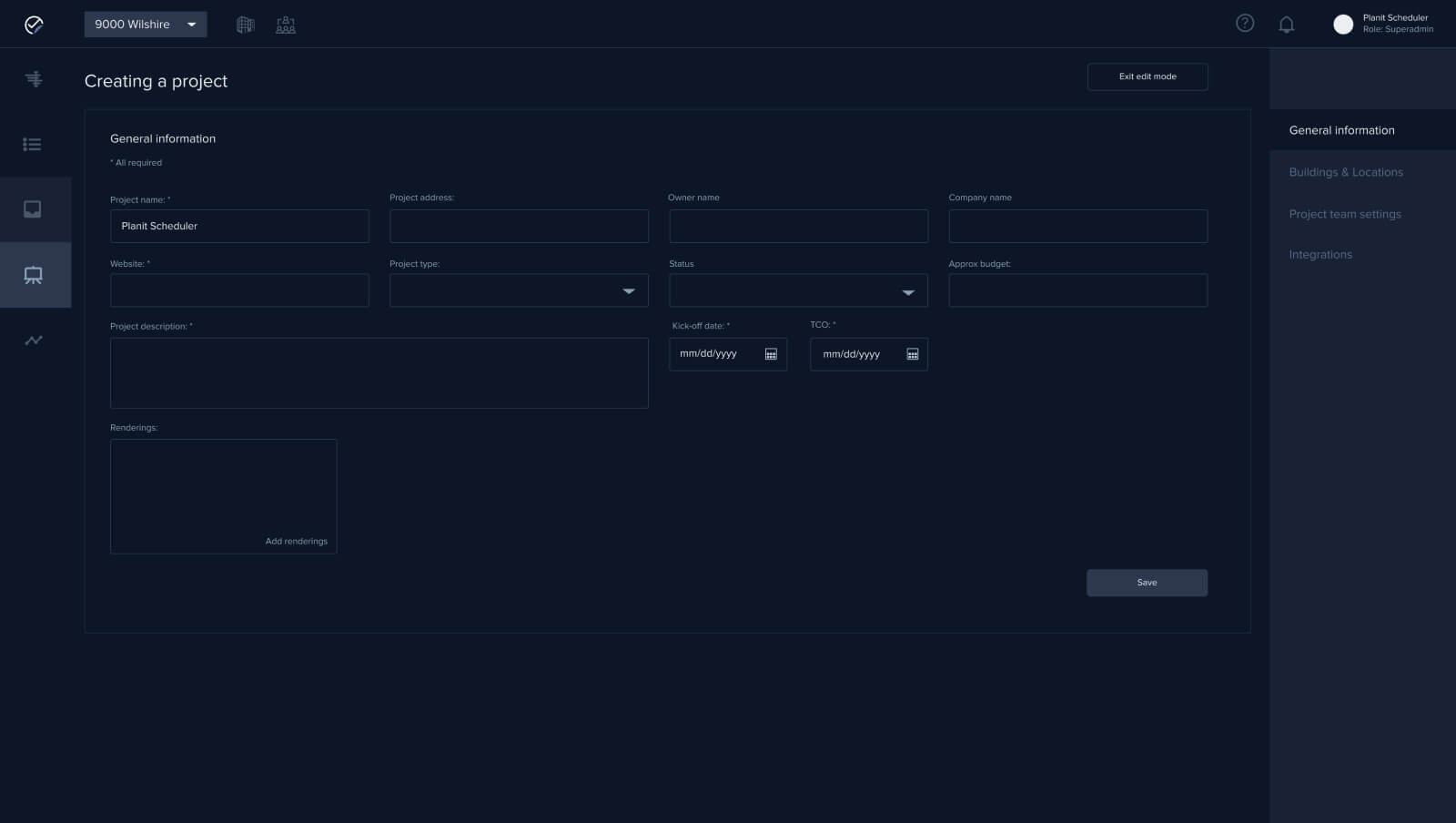Switch to Project team settings section
The width and height of the screenshot is (1456, 823).
tap(1344, 214)
